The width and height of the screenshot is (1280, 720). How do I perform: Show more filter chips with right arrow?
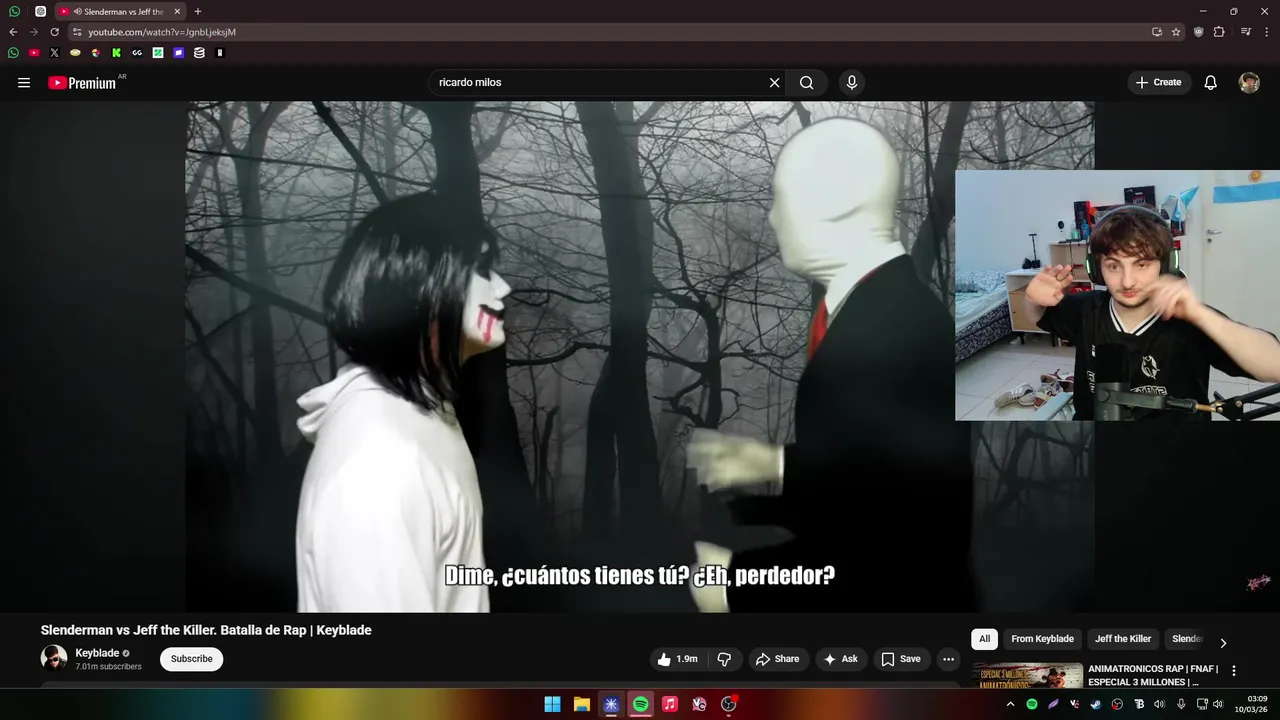pos(1222,642)
